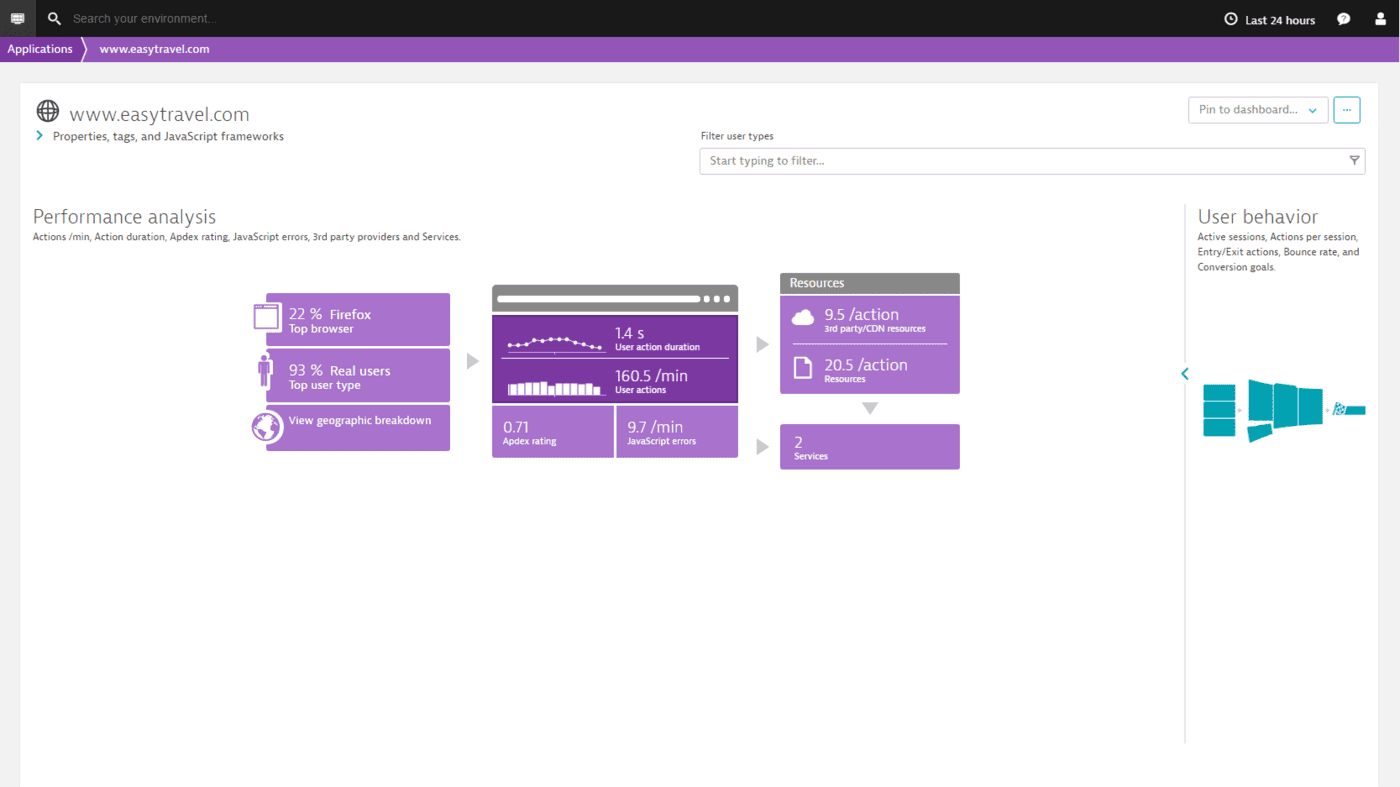Select the www.easytravel.com breadcrumb tab

point(153,48)
